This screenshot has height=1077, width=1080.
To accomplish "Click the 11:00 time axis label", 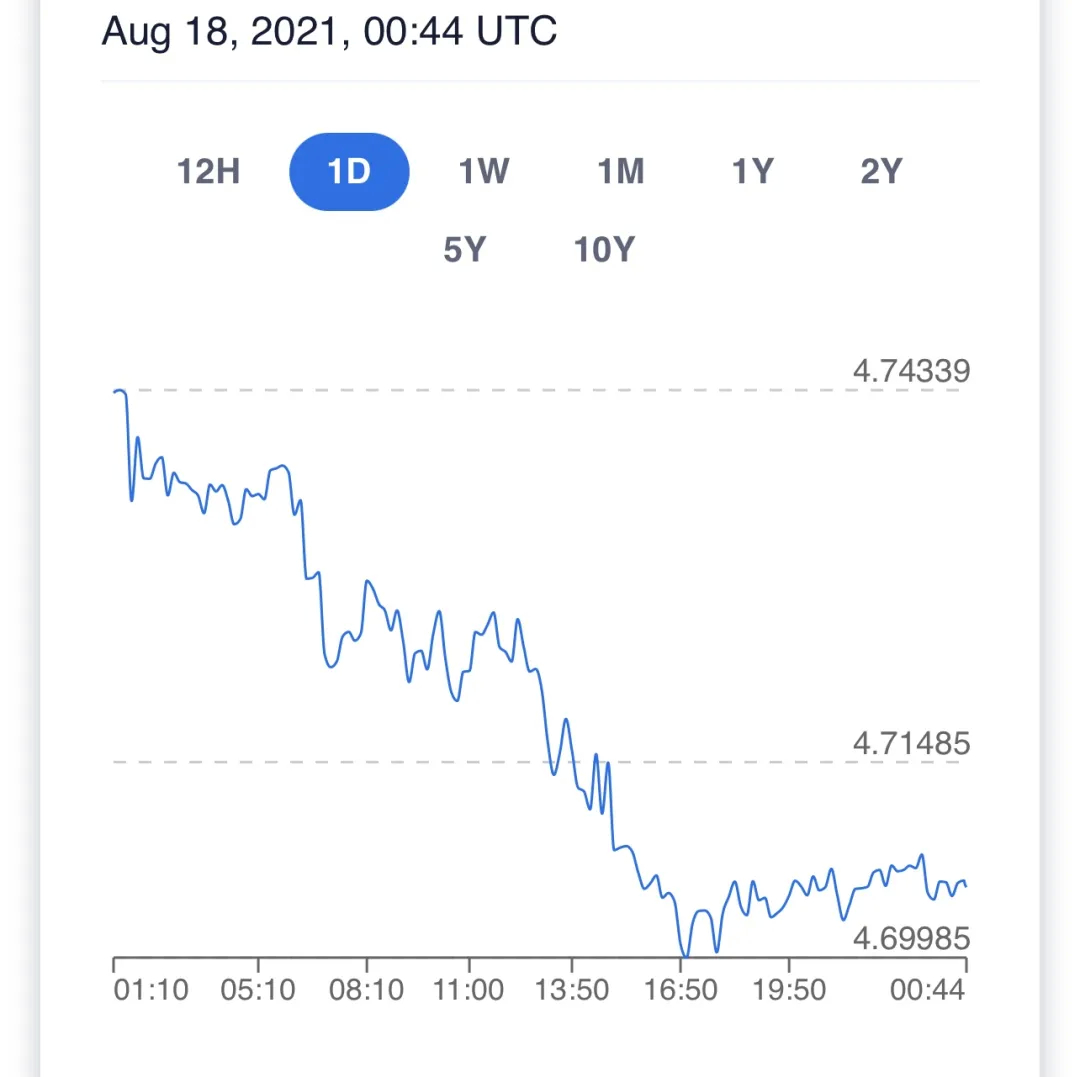I will click(x=468, y=990).
